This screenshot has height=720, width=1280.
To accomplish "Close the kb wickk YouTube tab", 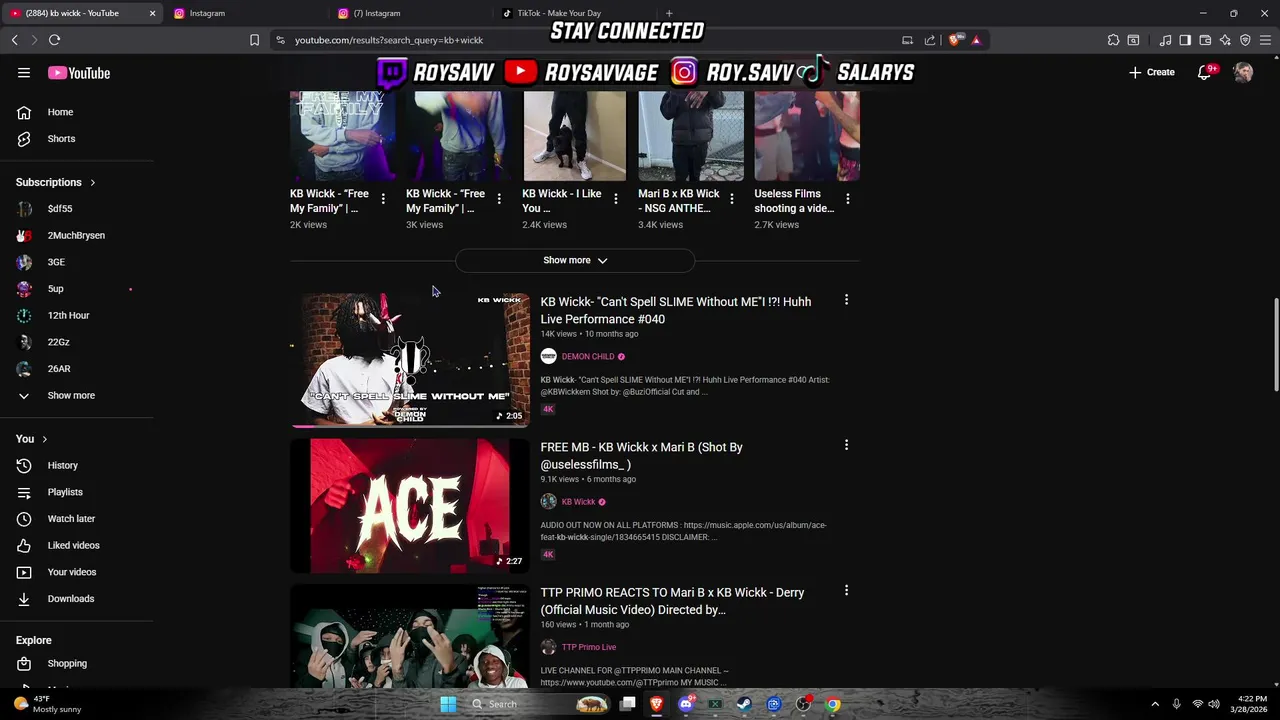I will (152, 13).
